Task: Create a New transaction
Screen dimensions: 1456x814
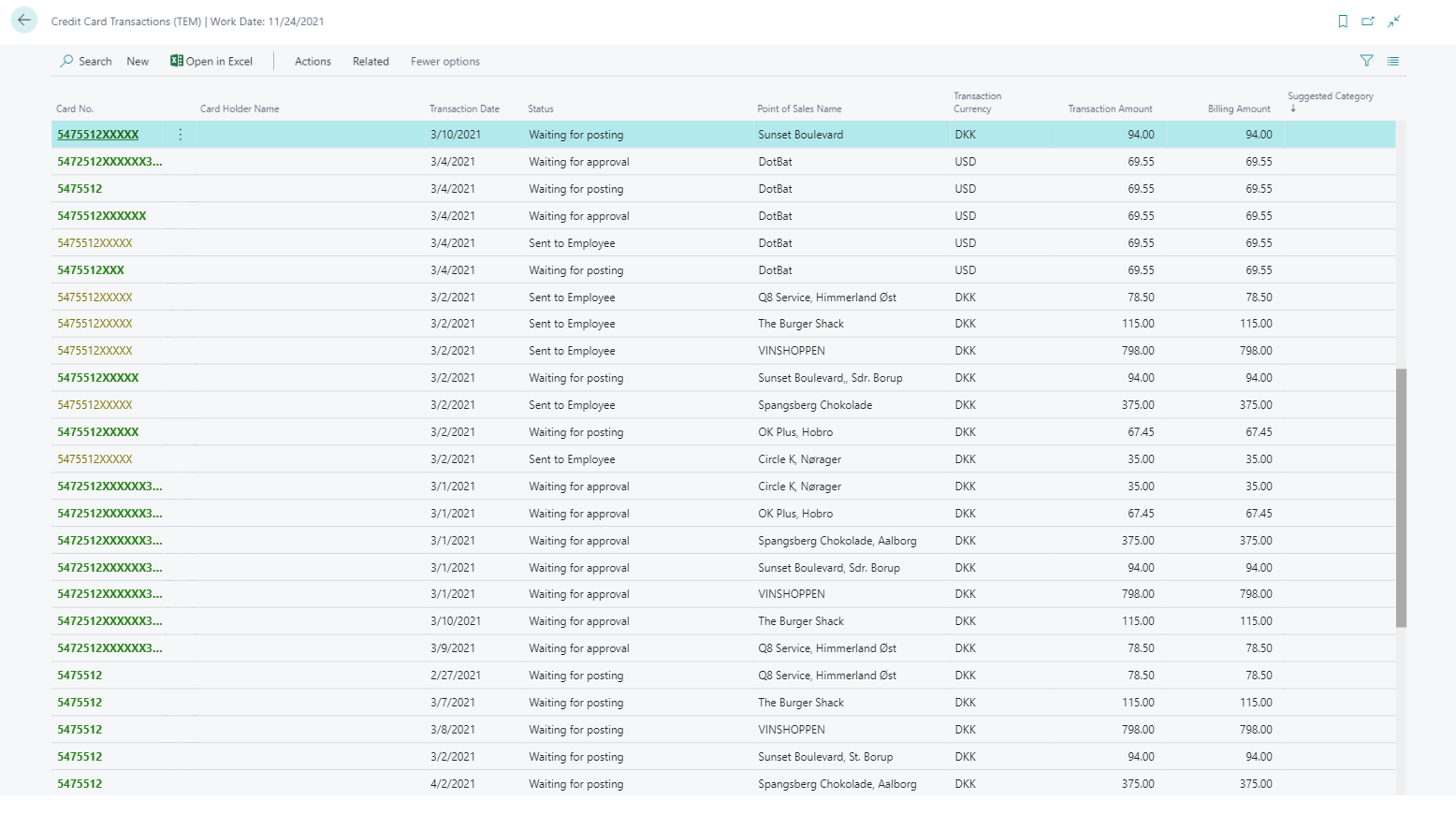Action: [x=138, y=62]
